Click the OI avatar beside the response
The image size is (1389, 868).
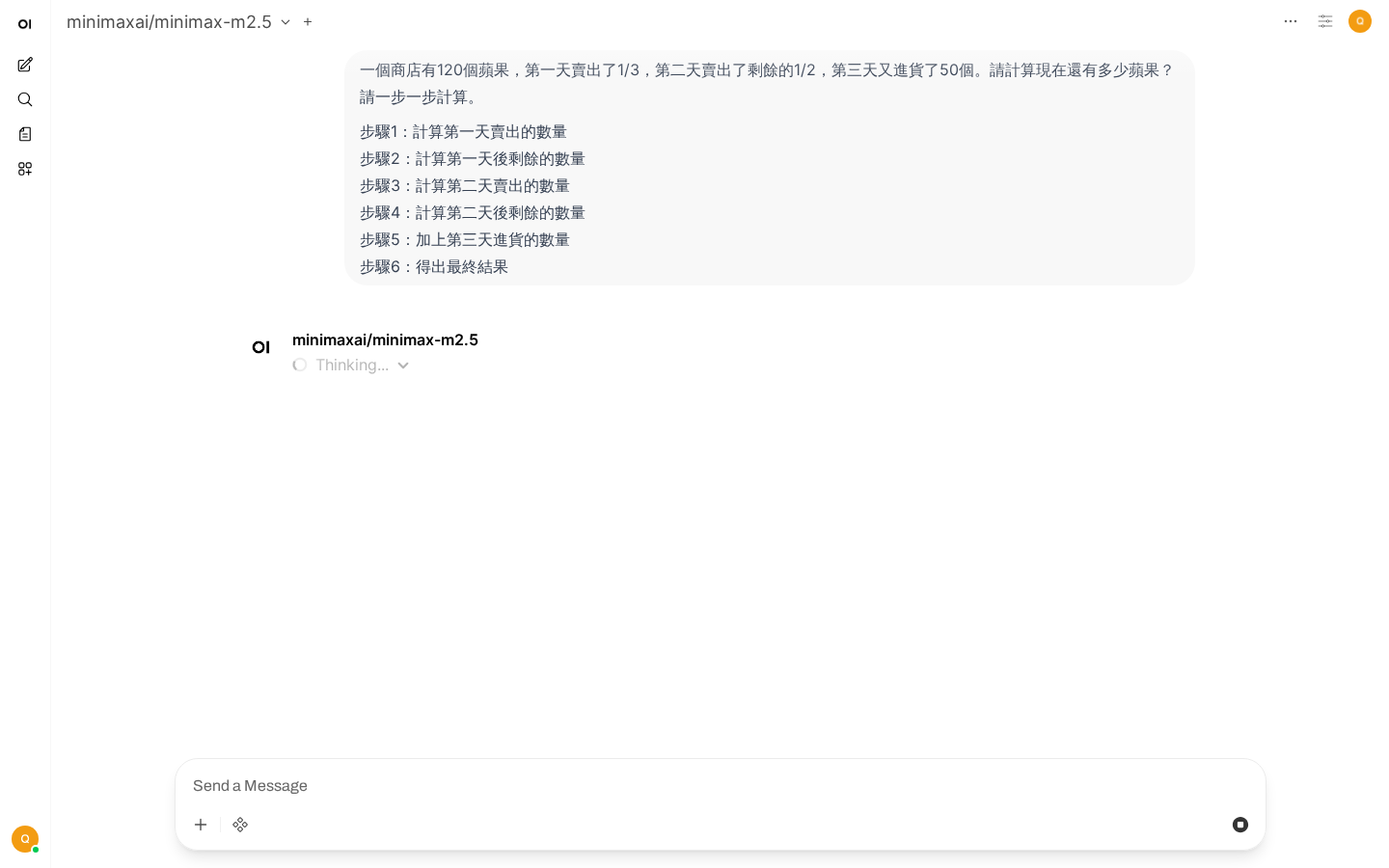(261, 347)
